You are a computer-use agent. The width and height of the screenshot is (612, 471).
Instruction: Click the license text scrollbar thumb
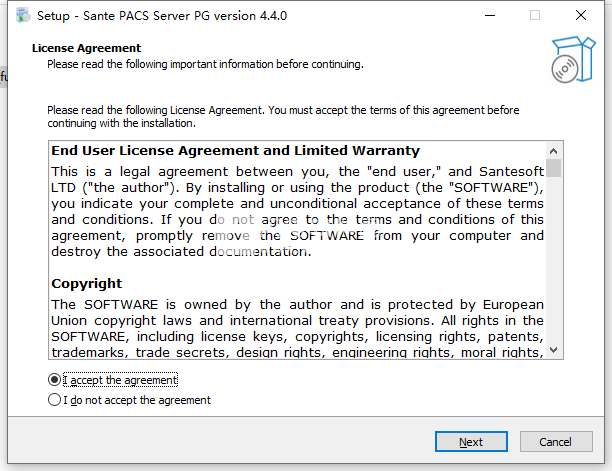pyautogui.click(x=554, y=168)
